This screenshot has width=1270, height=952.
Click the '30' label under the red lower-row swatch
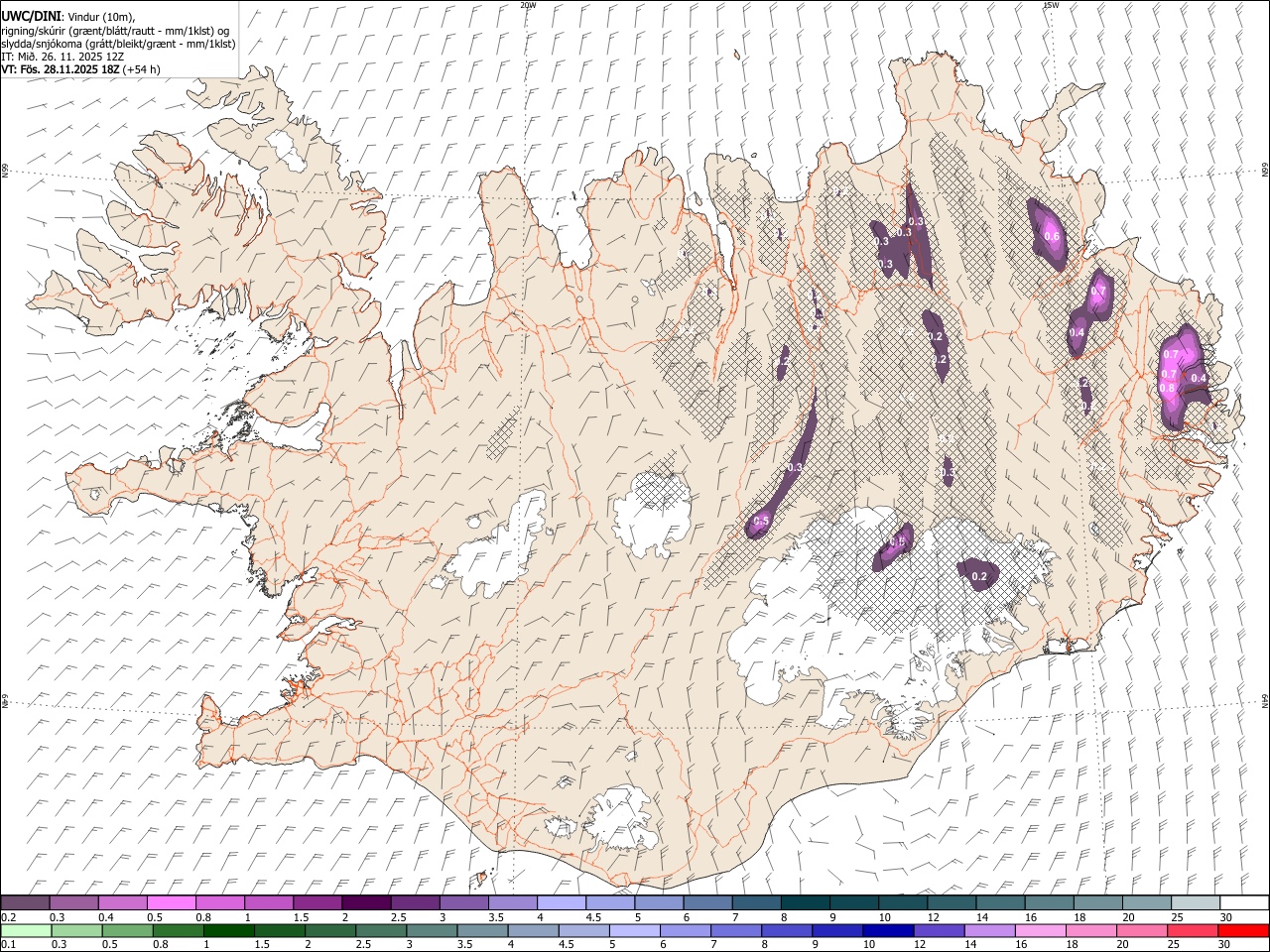(1222, 944)
